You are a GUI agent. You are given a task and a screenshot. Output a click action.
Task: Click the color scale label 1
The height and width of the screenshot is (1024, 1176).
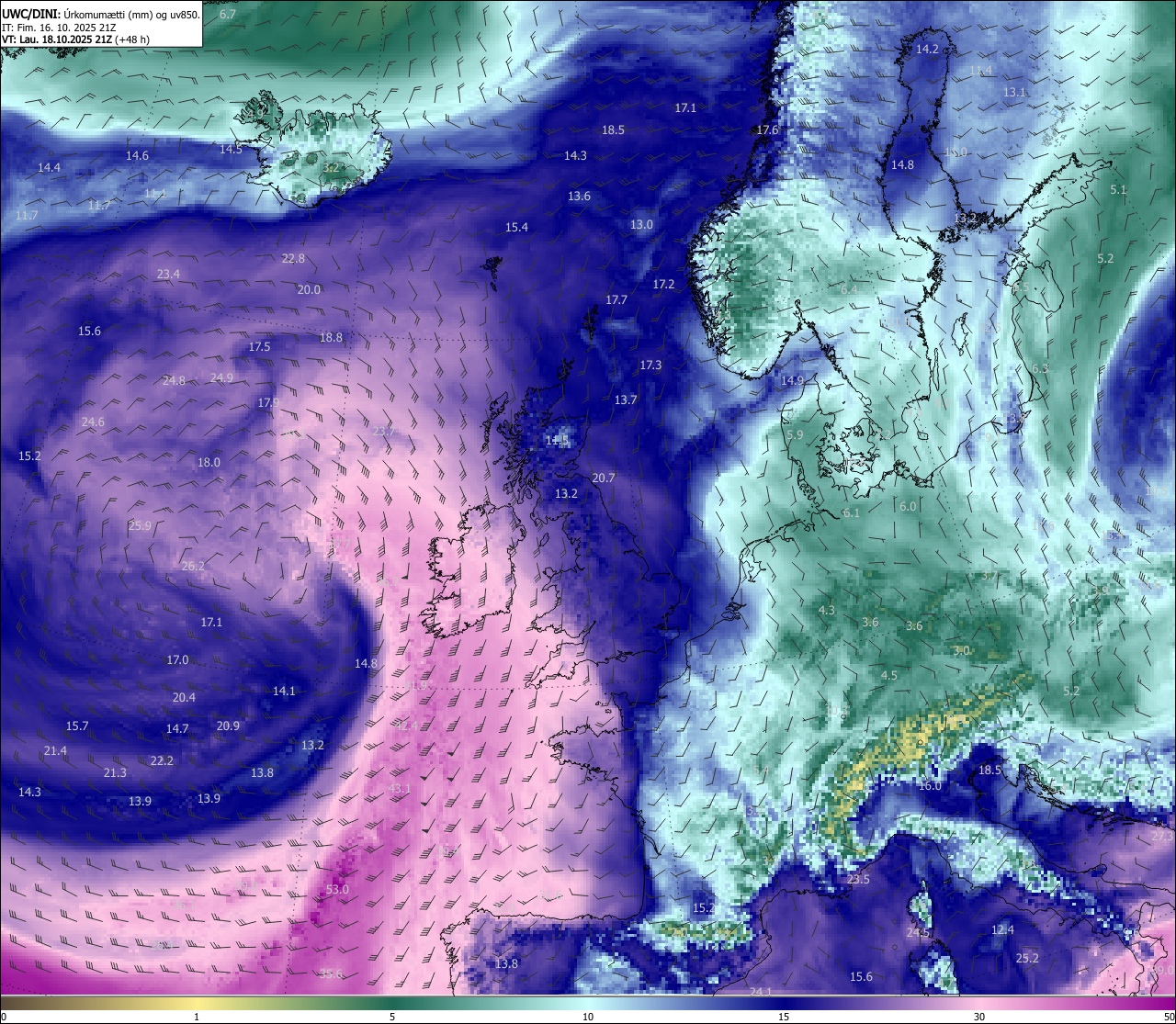(x=197, y=1016)
